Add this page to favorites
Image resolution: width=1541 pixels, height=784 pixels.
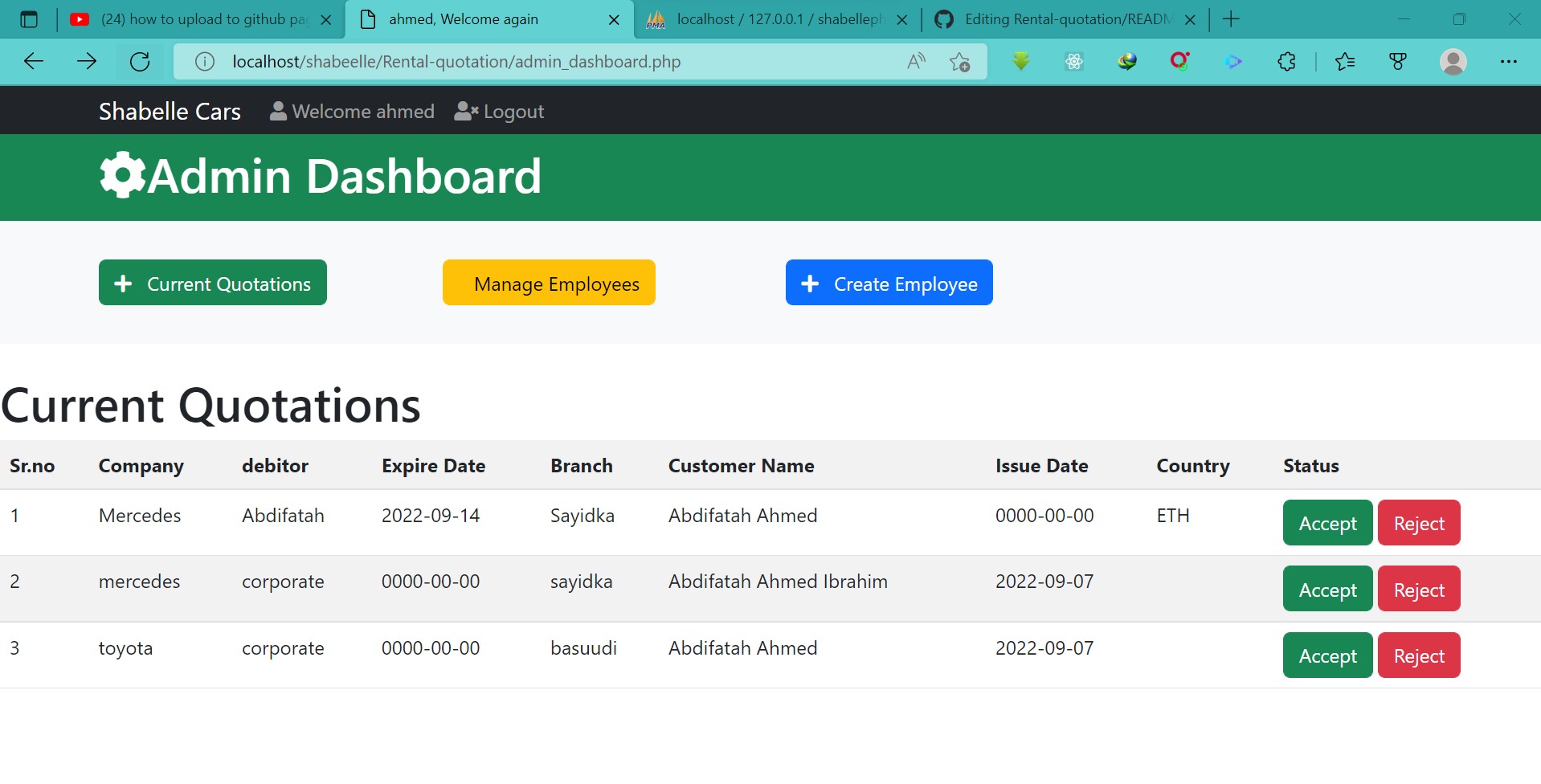pos(960,61)
